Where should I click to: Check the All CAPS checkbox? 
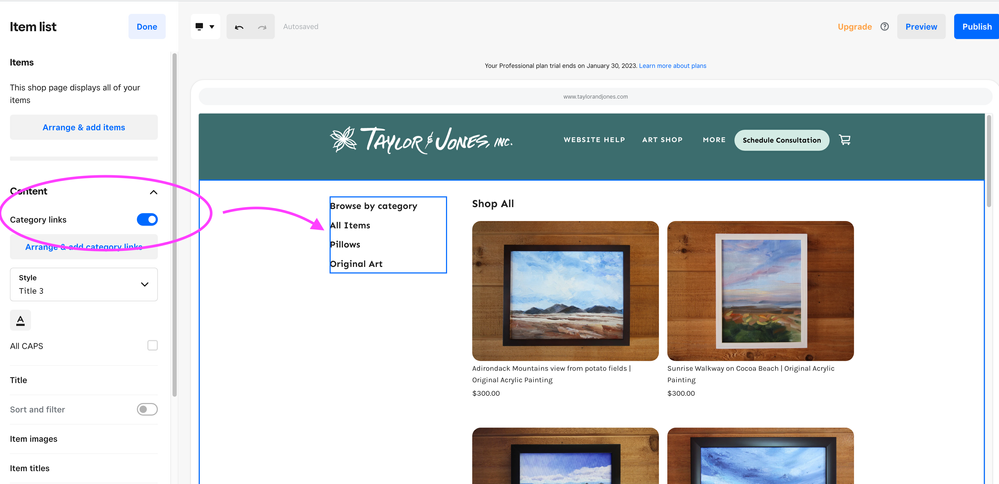[152, 346]
